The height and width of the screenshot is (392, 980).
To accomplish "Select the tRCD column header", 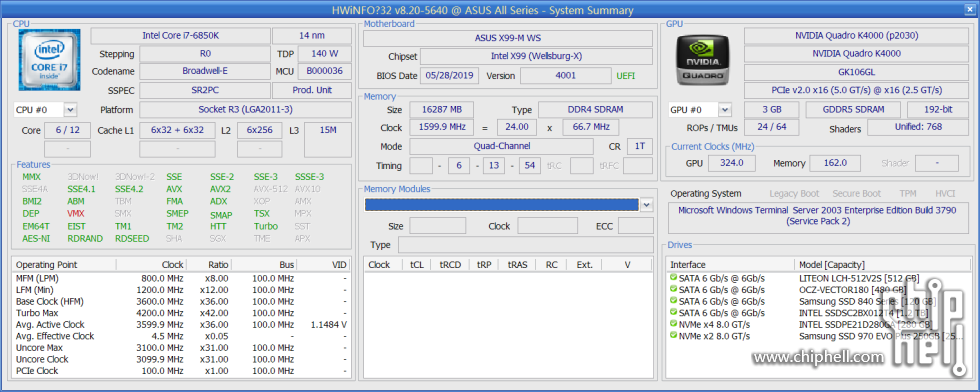I will click(x=449, y=264).
